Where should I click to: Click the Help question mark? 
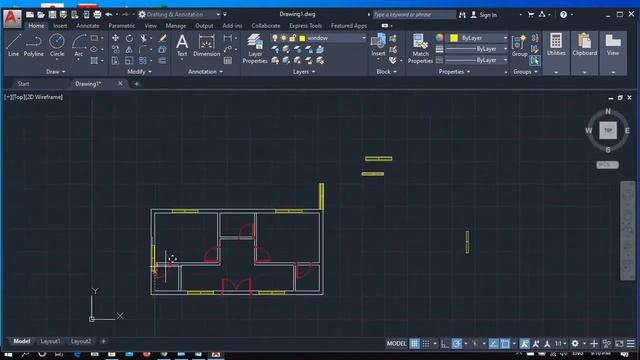[x=563, y=15]
